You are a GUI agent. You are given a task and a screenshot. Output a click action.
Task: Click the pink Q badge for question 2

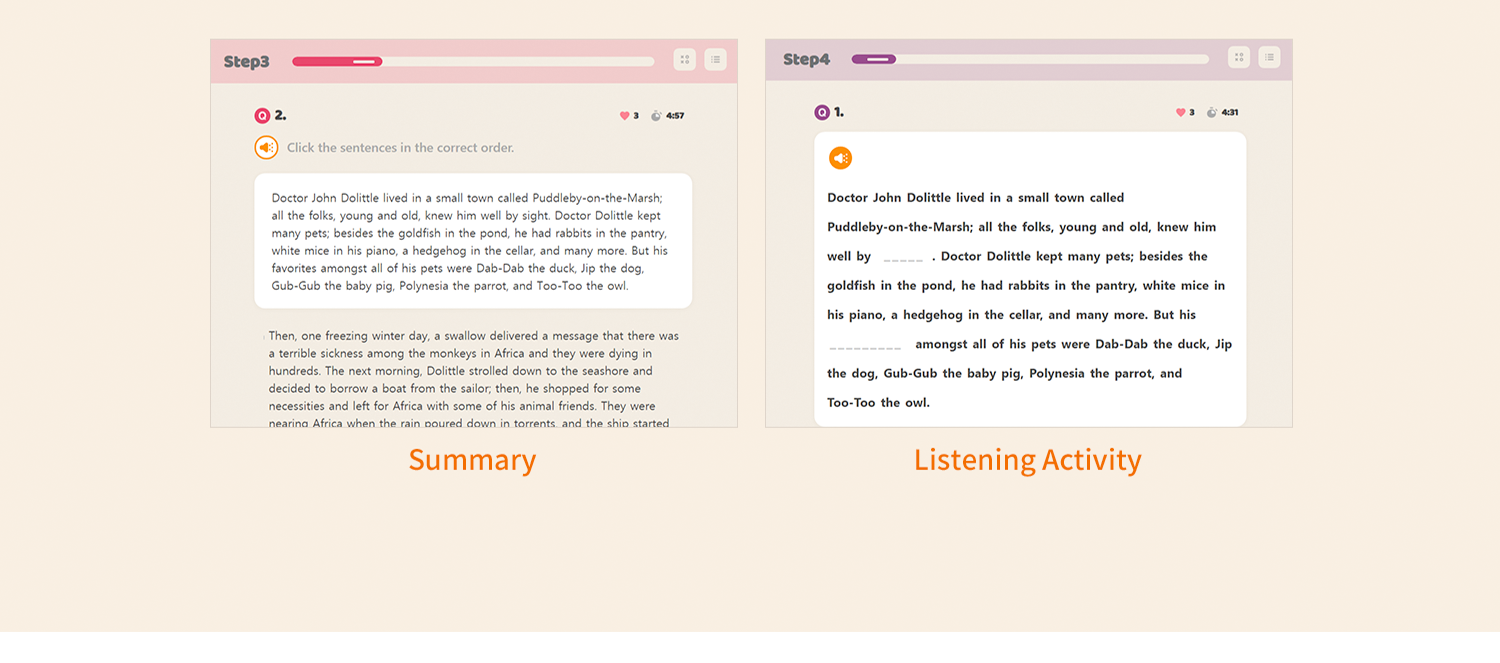click(x=262, y=116)
